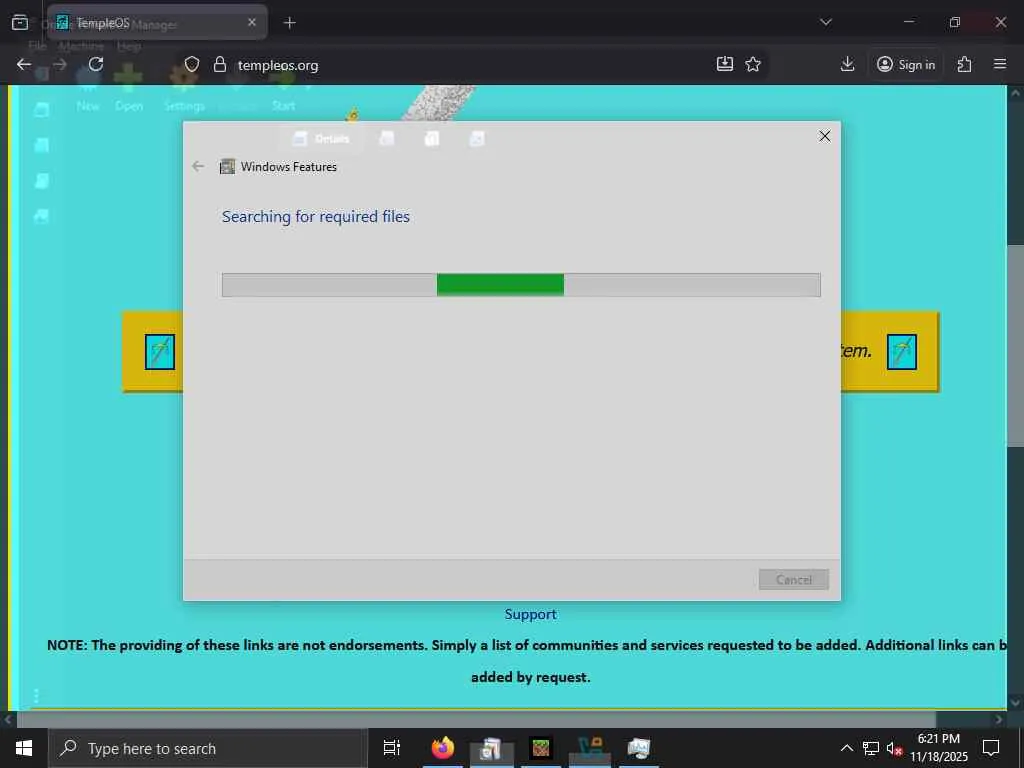
Task: Open the Firefox hamburger application menu
Action: (x=1000, y=64)
